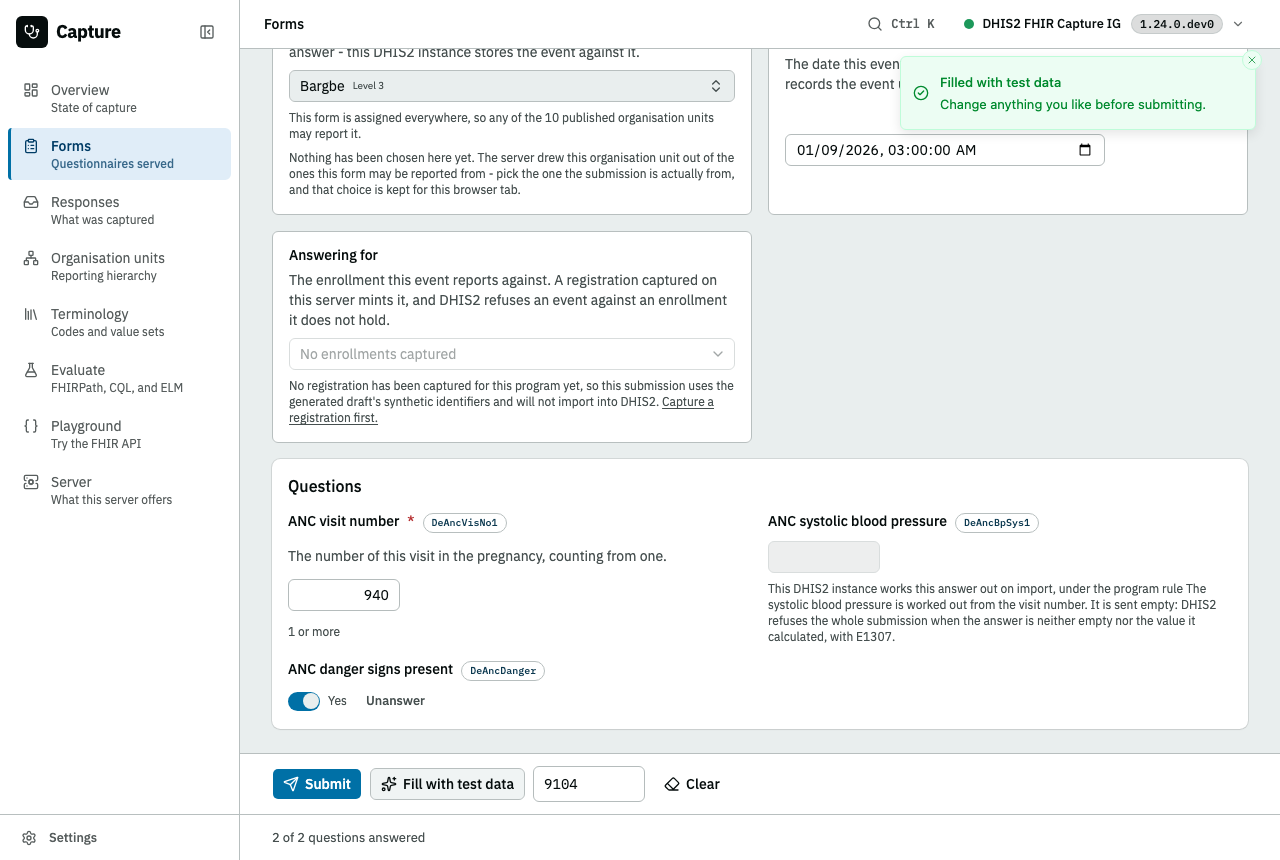Open the date picker calendar icon
The height and width of the screenshot is (860, 1280).
click(x=1085, y=150)
